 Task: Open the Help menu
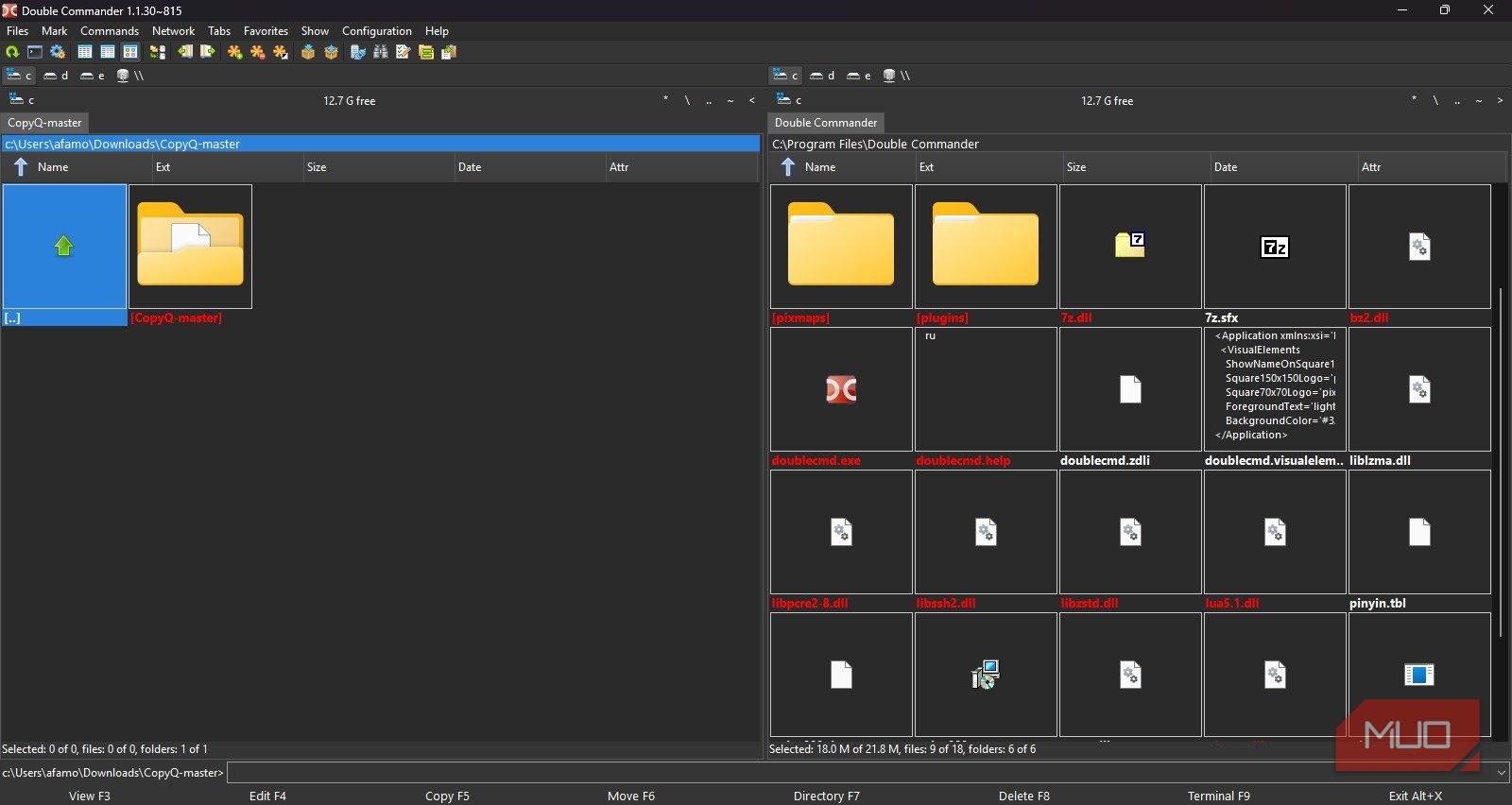click(x=437, y=31)
